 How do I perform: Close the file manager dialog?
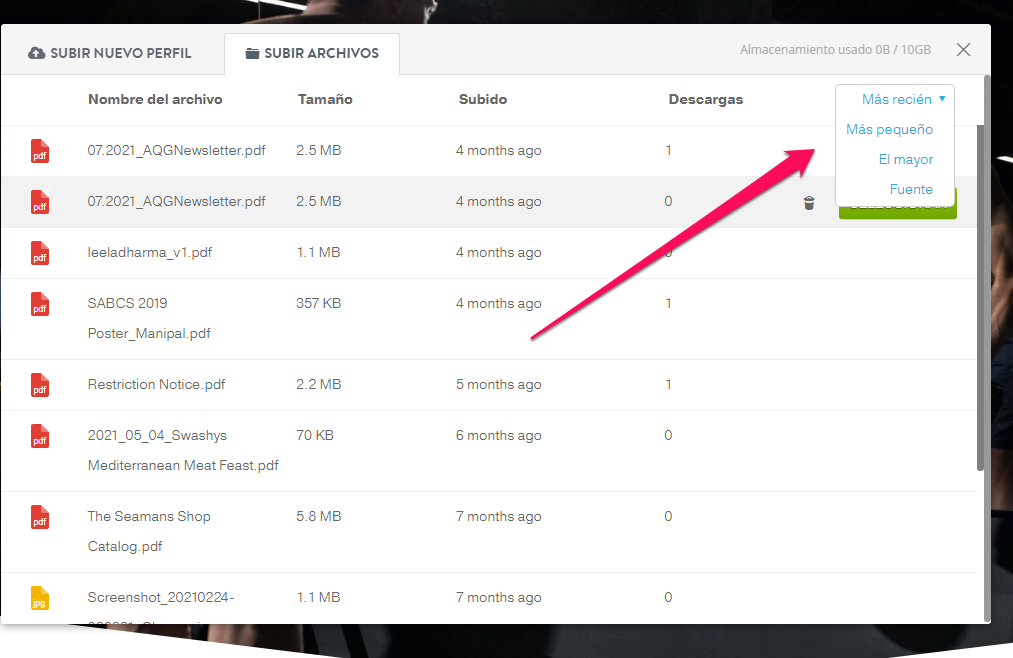coord(963,50)
